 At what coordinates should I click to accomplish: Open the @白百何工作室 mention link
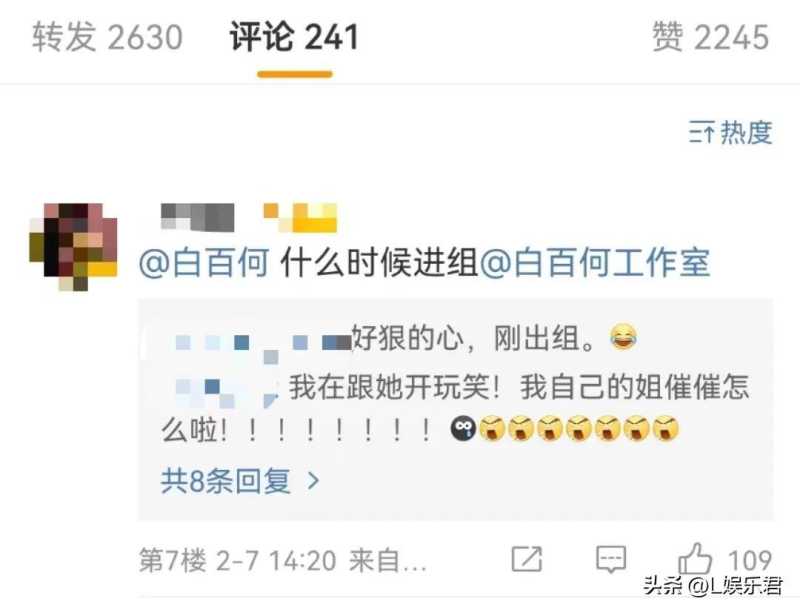[594, 263]
